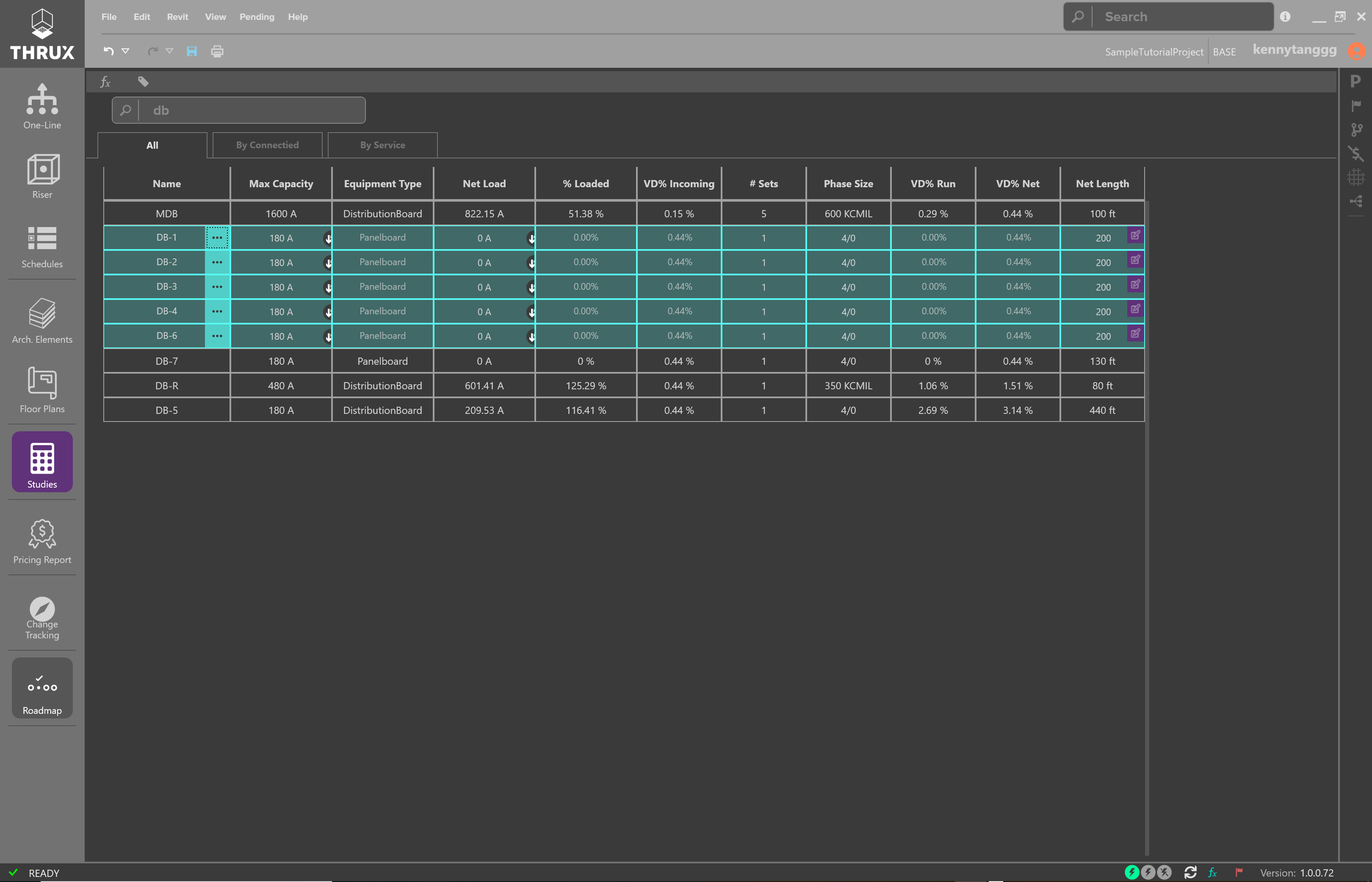Open the One-Line view
This screenshot has height=882, width=1372.
pyautogui.click(x=42, y=106)
